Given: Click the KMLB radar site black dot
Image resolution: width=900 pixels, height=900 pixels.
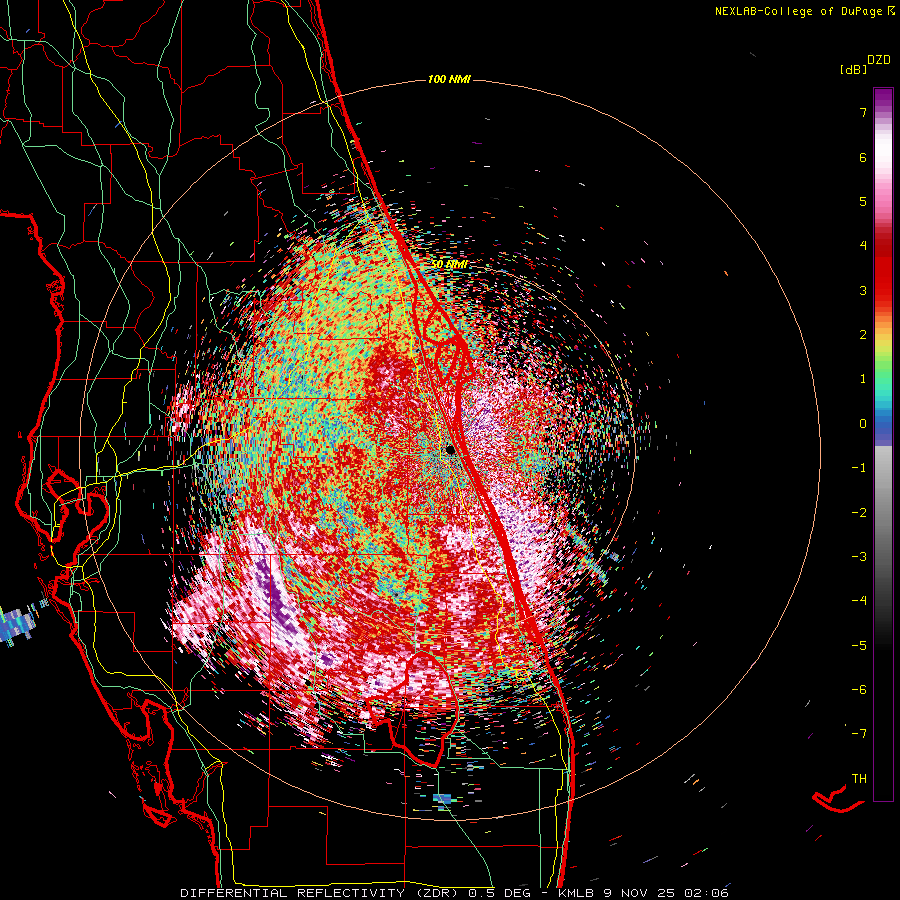Looking at the screenshot, I should 451,449.
